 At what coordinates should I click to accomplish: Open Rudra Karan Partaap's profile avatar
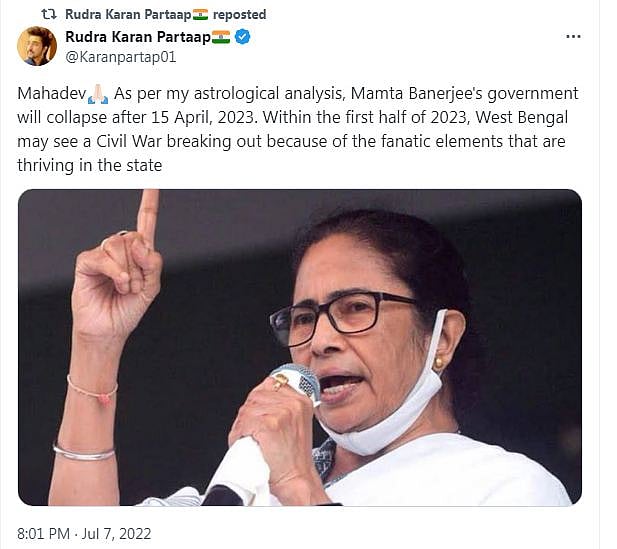37,46
